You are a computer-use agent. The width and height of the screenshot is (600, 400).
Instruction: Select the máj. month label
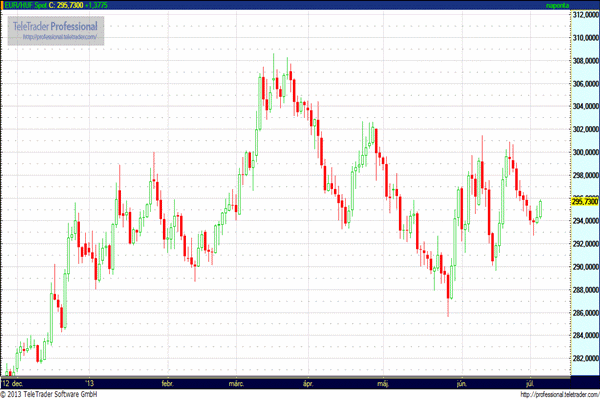tap(383, 382)
